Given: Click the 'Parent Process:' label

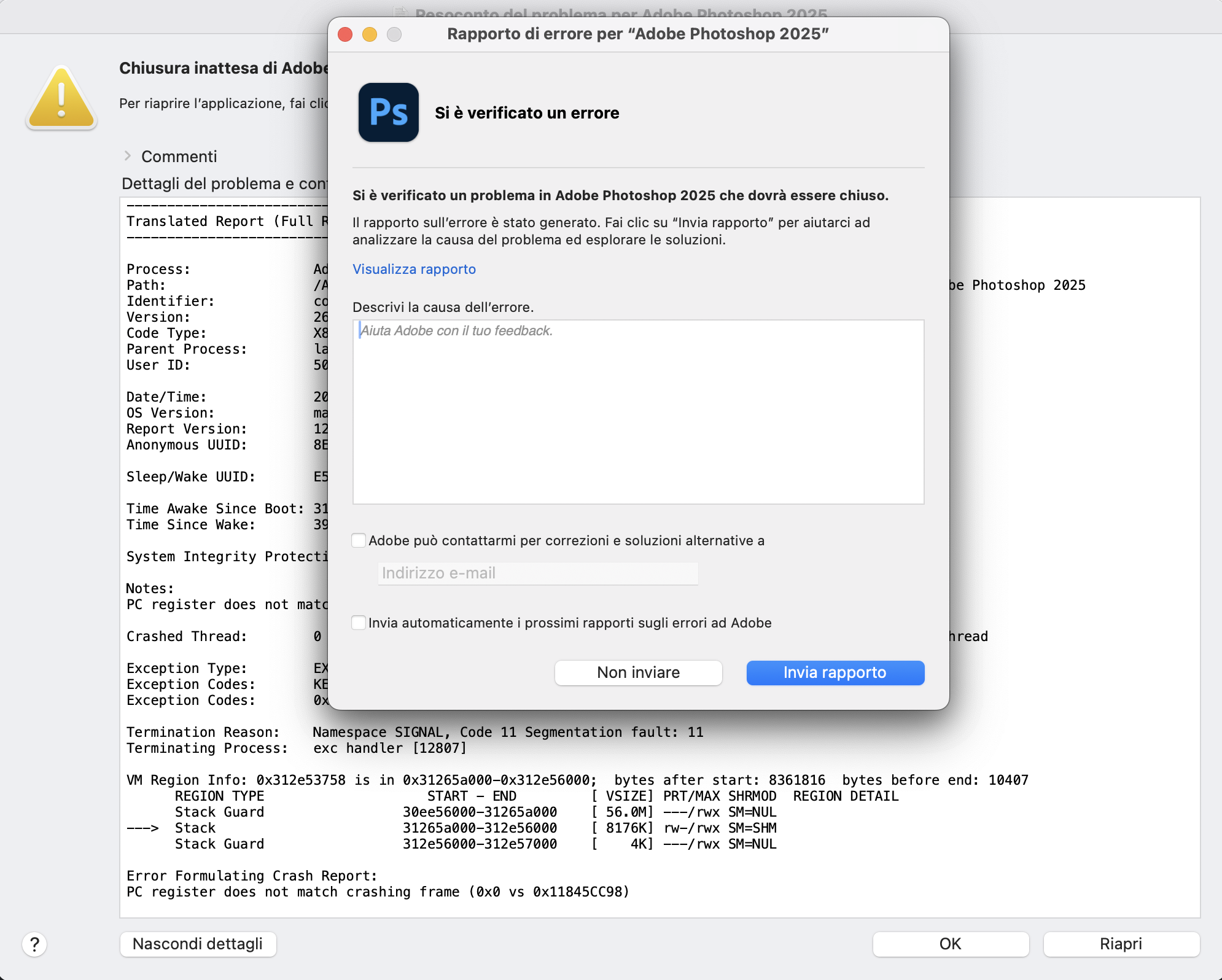Looking at the screenshot, I should tap(187, 349).
